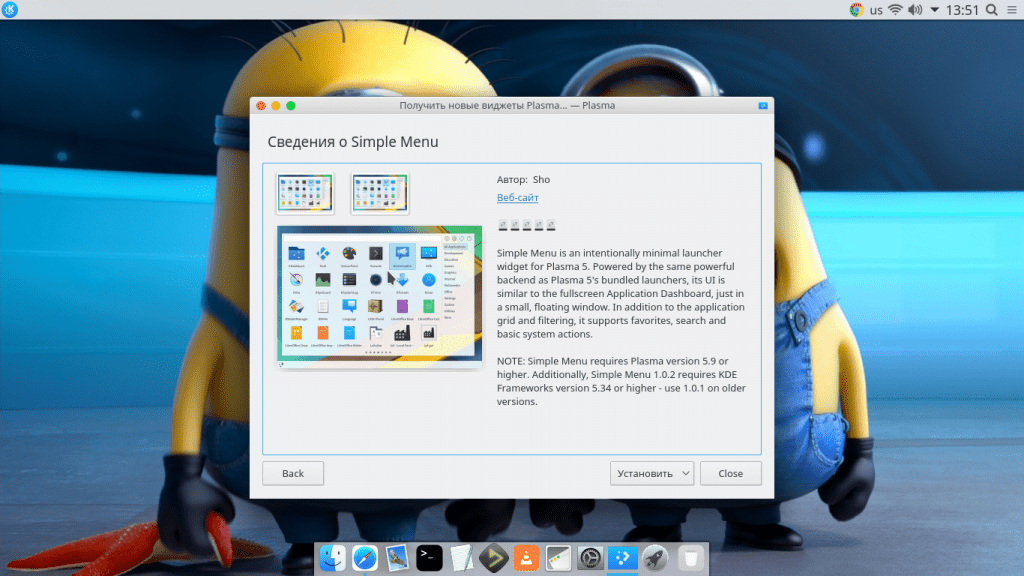Image resolution: width=1024 pixels, height=576 pixels.
Task: Set the rating to one star
Action: coord(503,225)
